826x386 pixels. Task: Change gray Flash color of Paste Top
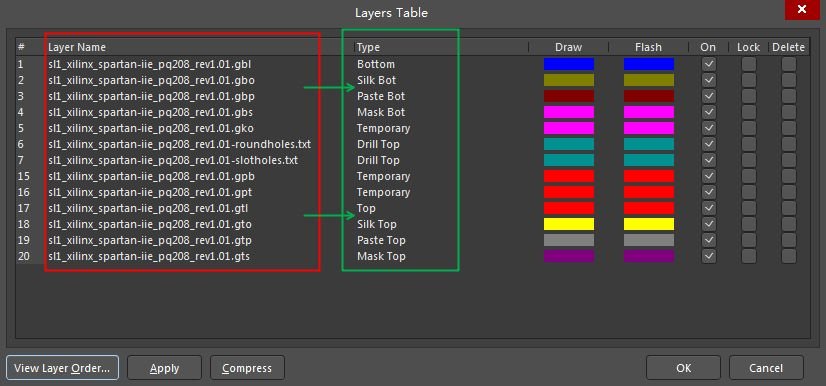[x=648, y=240]
